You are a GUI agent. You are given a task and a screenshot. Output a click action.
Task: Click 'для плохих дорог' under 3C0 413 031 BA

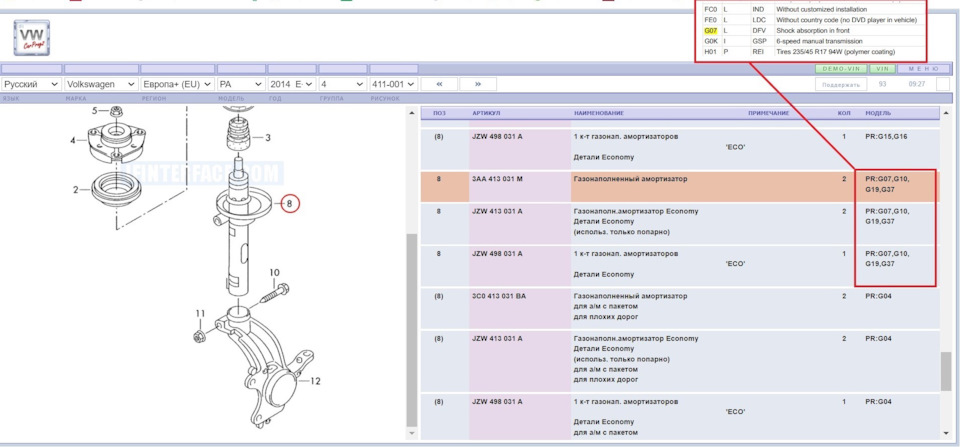click(606, 317)
